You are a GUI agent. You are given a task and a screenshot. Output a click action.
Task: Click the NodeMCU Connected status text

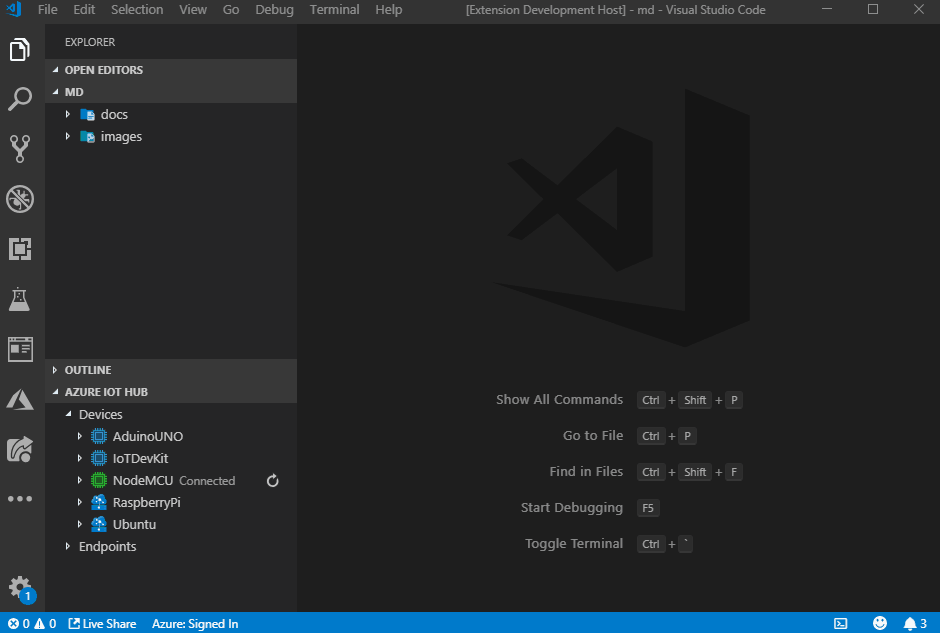tap(207, 481)
